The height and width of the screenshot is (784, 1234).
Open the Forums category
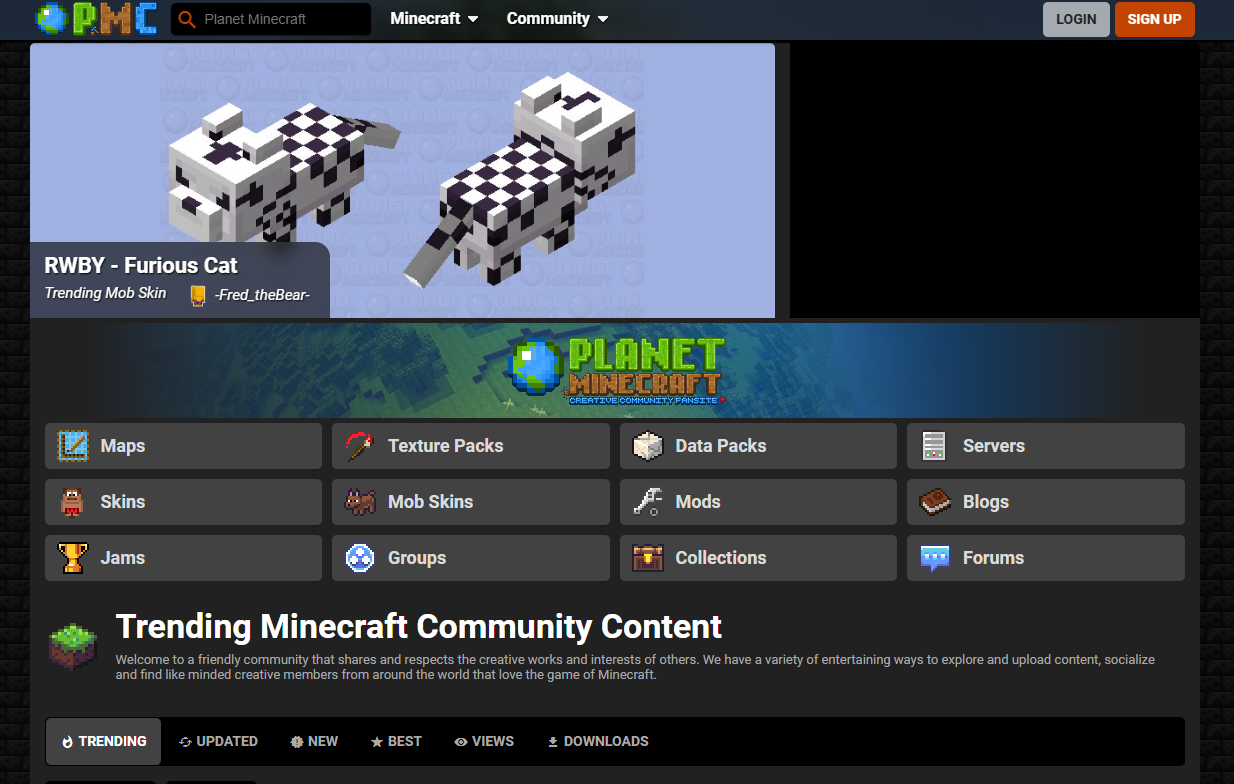click(x=1046, y=558)
